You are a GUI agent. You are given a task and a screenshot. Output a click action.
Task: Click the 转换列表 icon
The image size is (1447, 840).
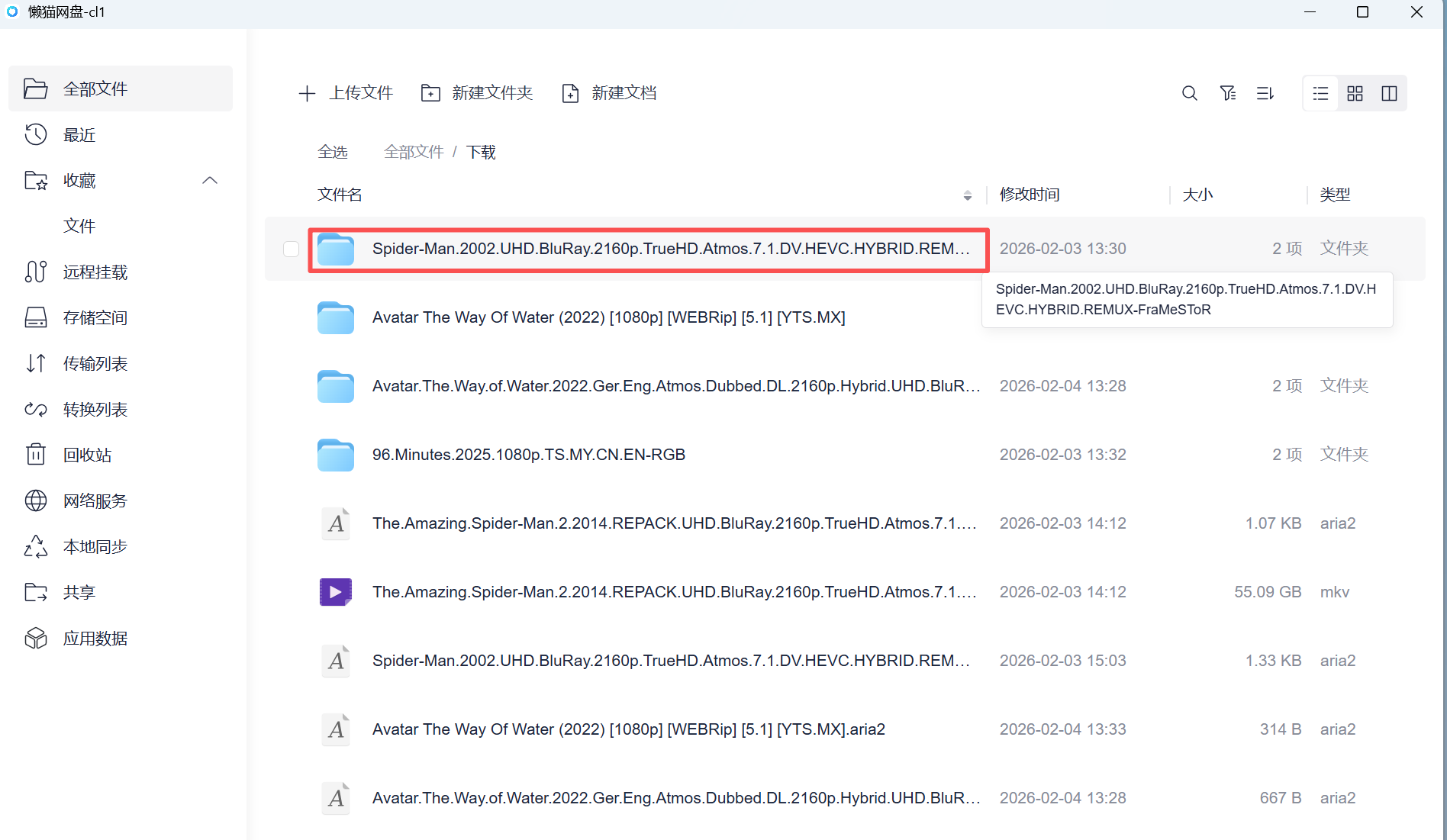36,410
